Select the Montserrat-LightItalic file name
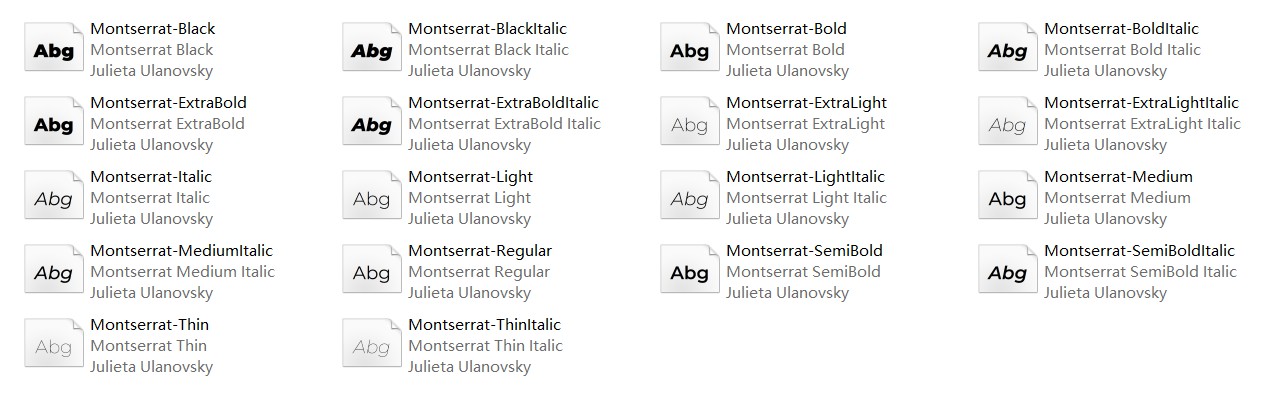1271x396 pixels. pyautogui.click(x=806, y=177)
